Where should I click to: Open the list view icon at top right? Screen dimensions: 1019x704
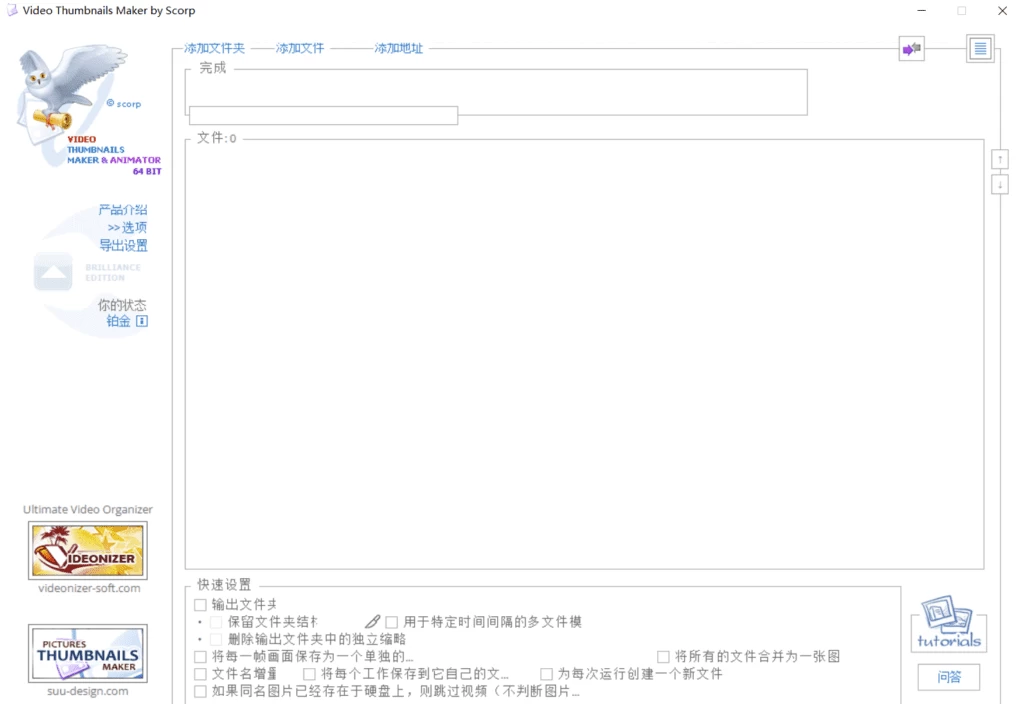coord(979,48)
